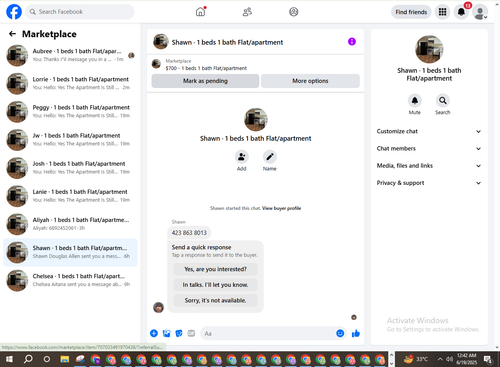Open Chelsea's apartment conversation
This screenshot has height=367, width=500.
click(x=70, y=280)
